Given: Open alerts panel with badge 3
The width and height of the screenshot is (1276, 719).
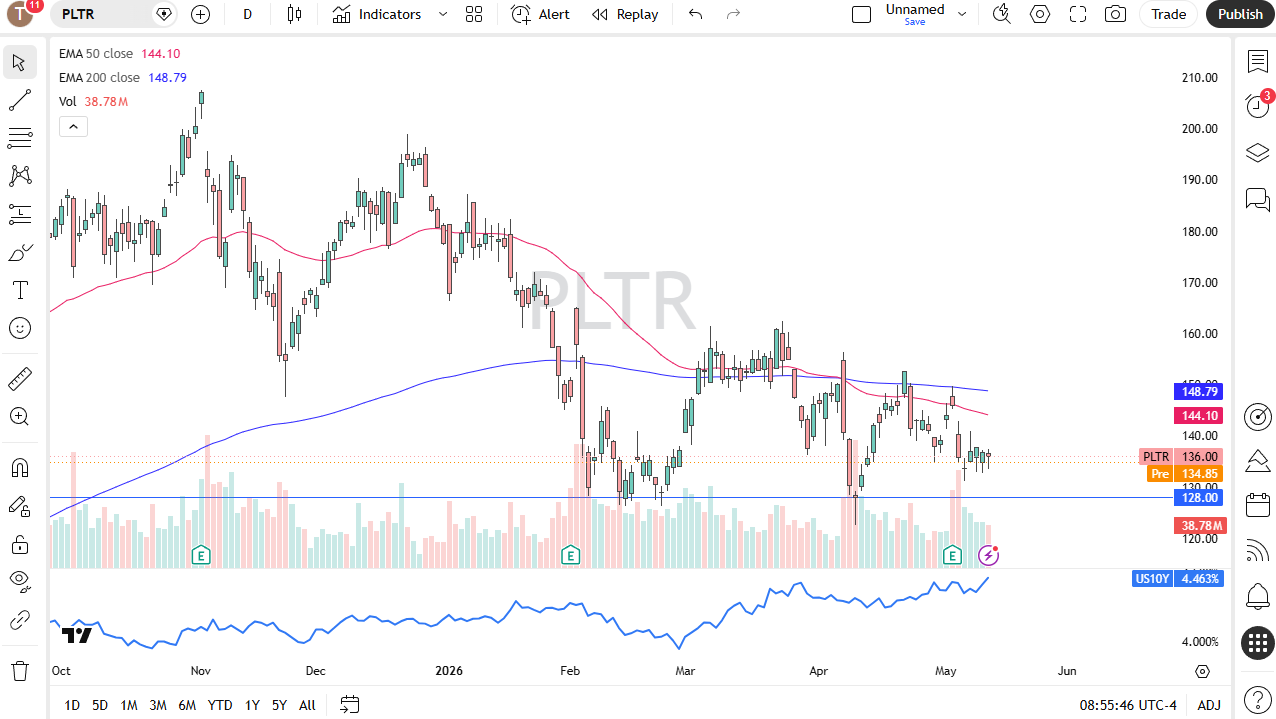Looking at the screenshot, I should click(1257, 105).
